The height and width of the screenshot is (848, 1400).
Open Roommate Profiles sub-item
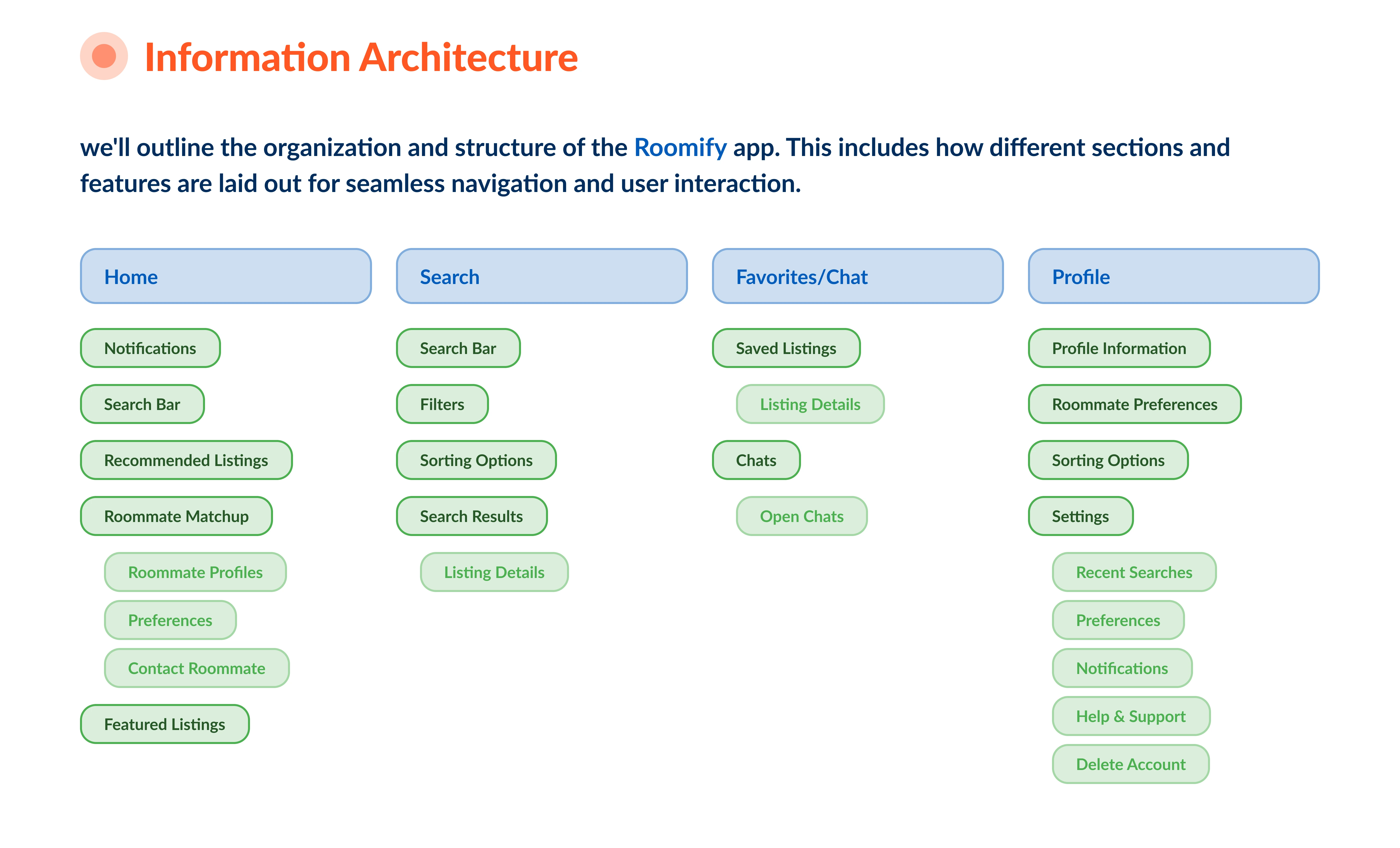click(195, 572)
